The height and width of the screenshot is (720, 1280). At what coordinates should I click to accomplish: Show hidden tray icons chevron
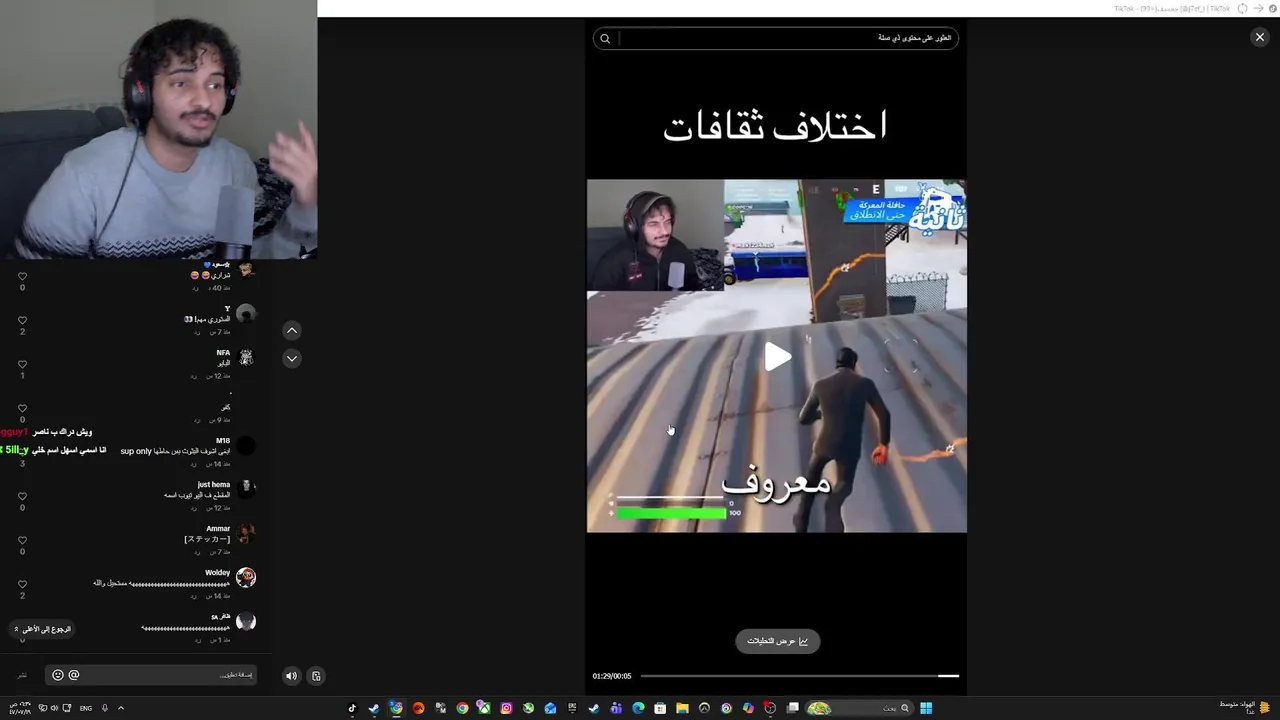[120, 708]
